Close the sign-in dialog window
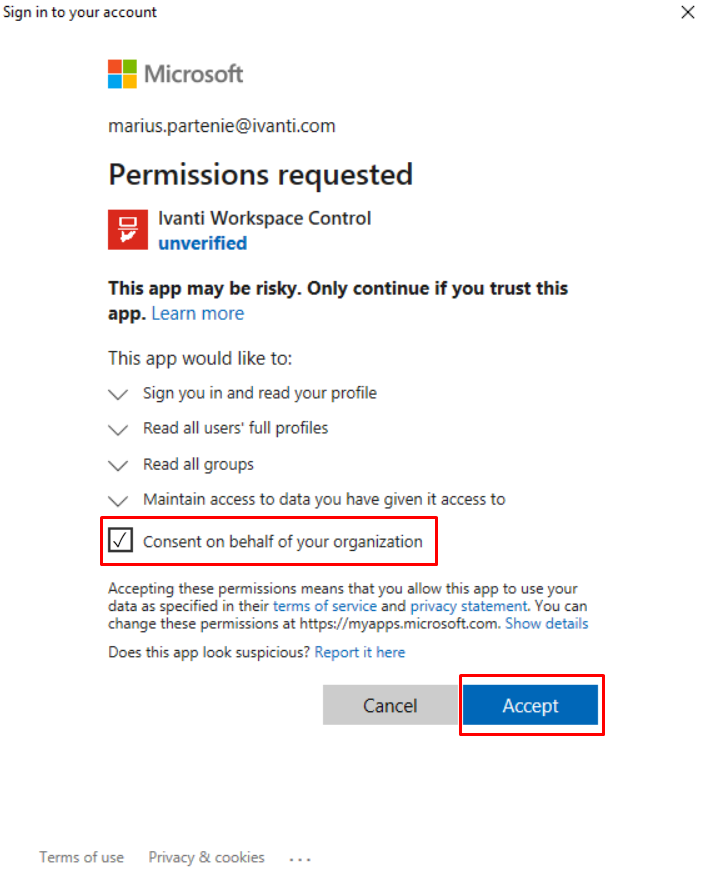 (x=687, y=12)
